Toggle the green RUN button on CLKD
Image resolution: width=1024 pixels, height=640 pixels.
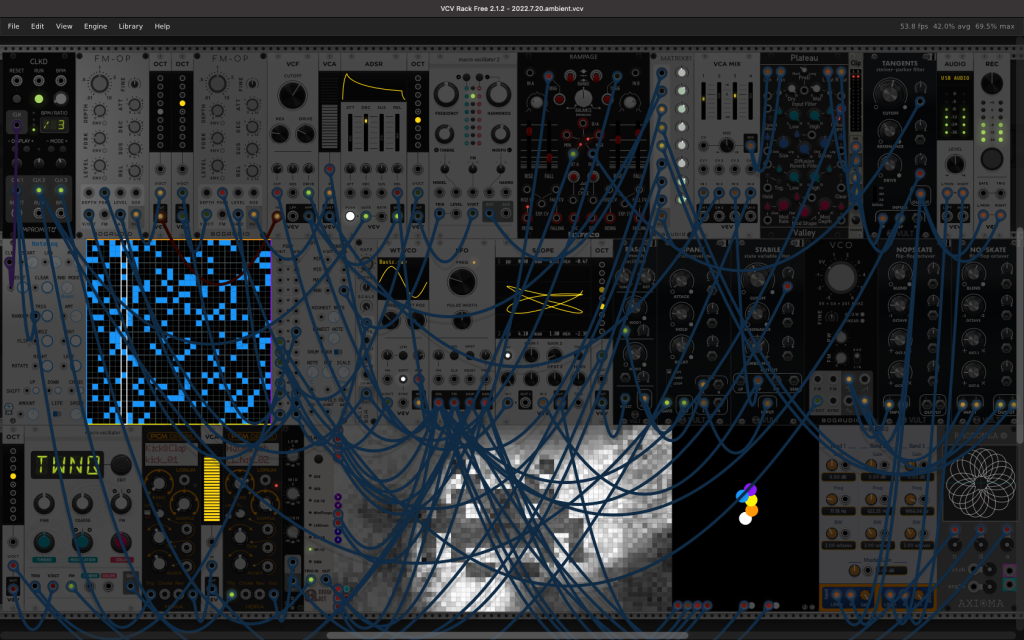tap(39, 99)
